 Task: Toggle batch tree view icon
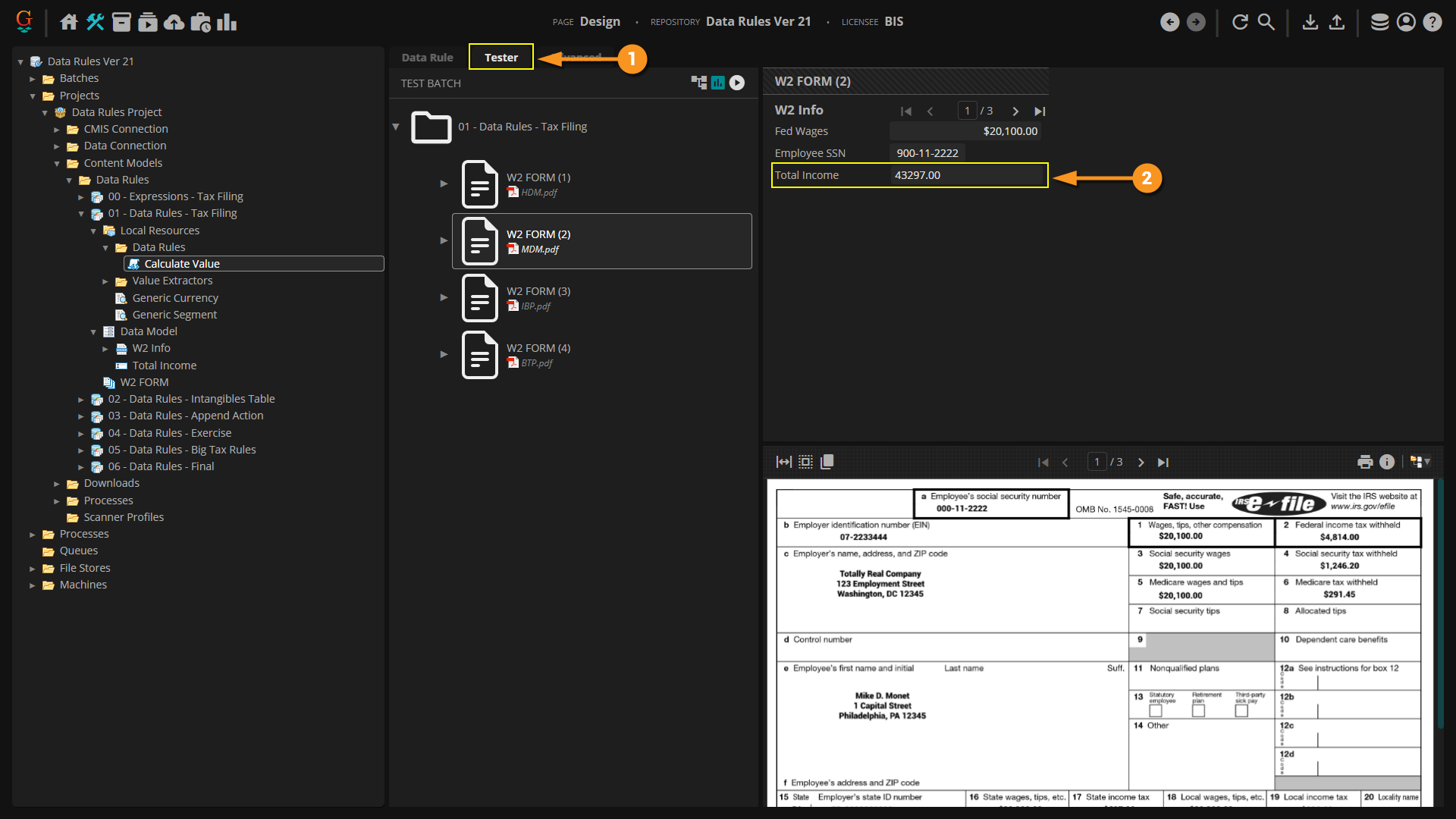click(x=698, y=83)
